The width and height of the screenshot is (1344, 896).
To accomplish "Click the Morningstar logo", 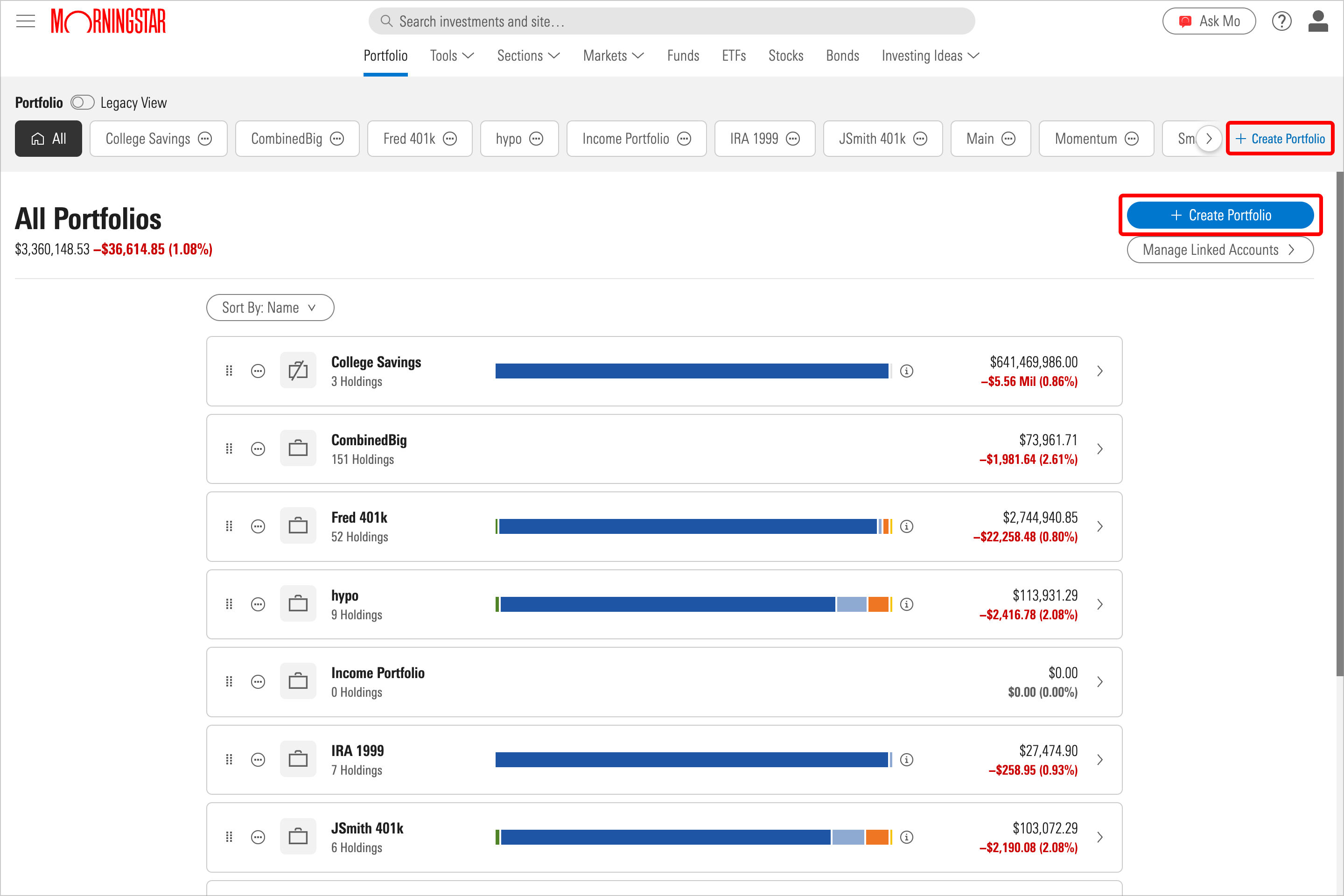I will click(109, 22).
